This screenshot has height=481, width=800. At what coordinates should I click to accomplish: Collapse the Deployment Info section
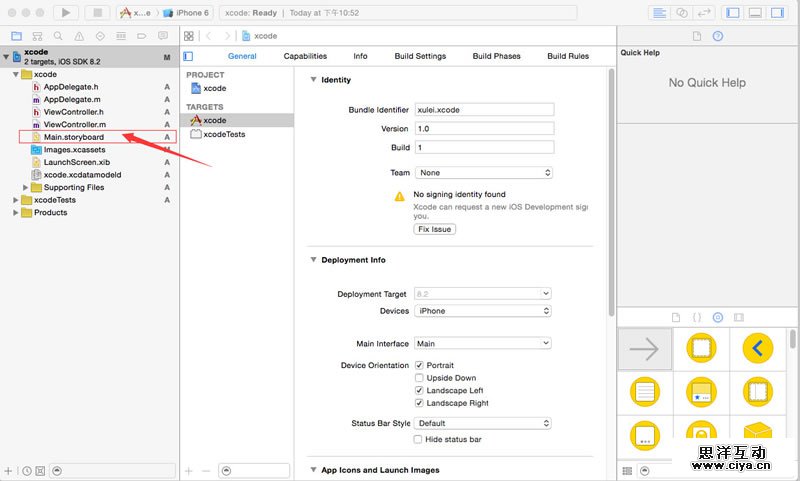(313, 260)
